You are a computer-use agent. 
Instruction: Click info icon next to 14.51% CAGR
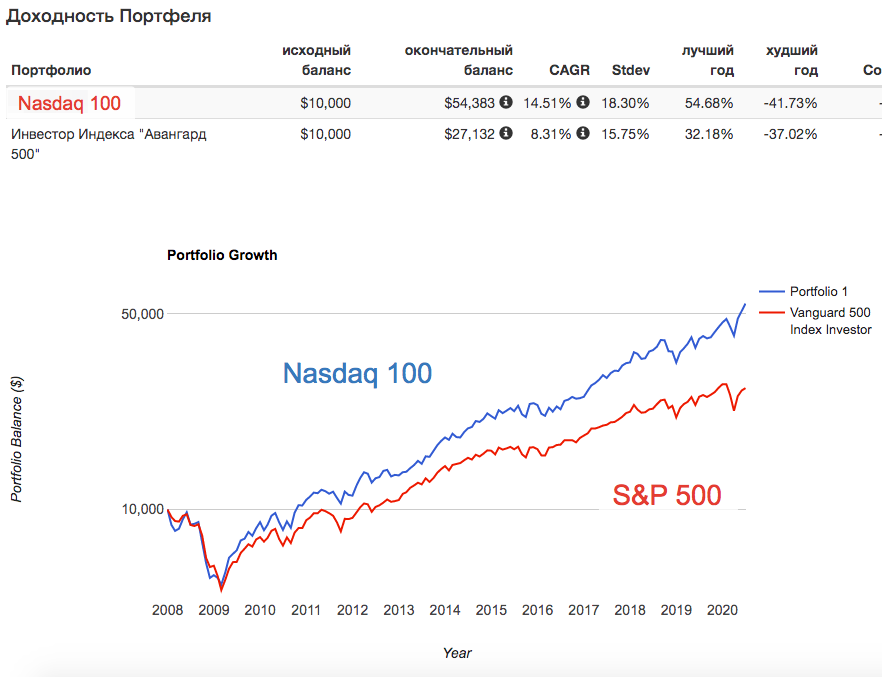point(583,103)
